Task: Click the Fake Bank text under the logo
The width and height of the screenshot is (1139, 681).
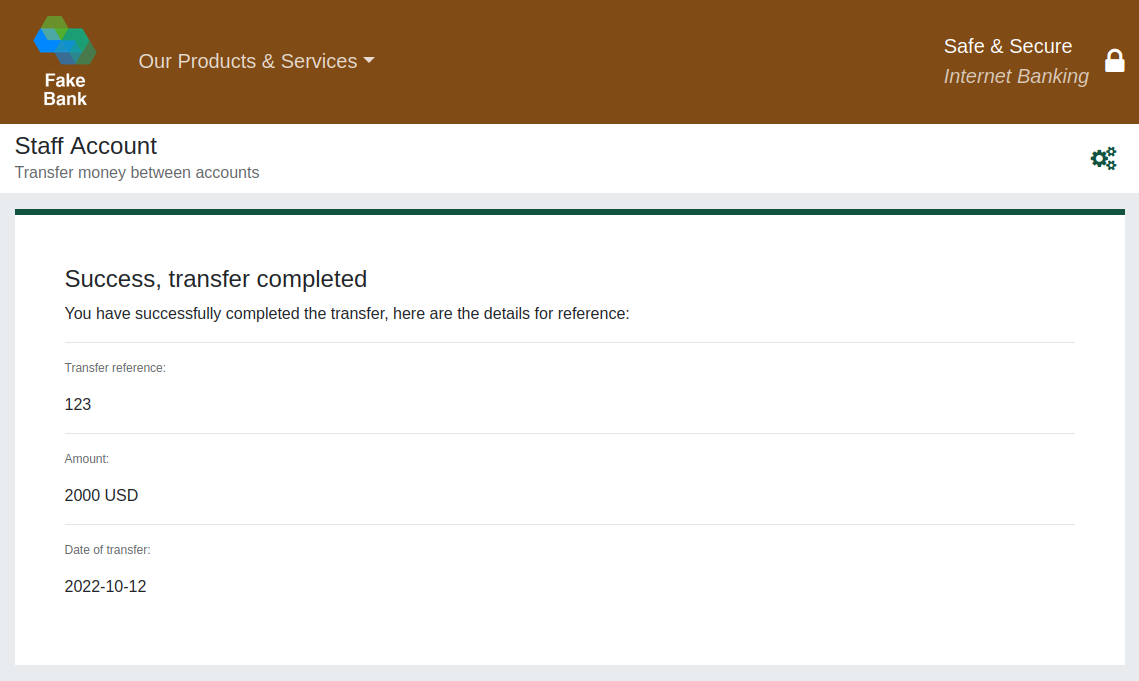Action: [x=65, y=90]
